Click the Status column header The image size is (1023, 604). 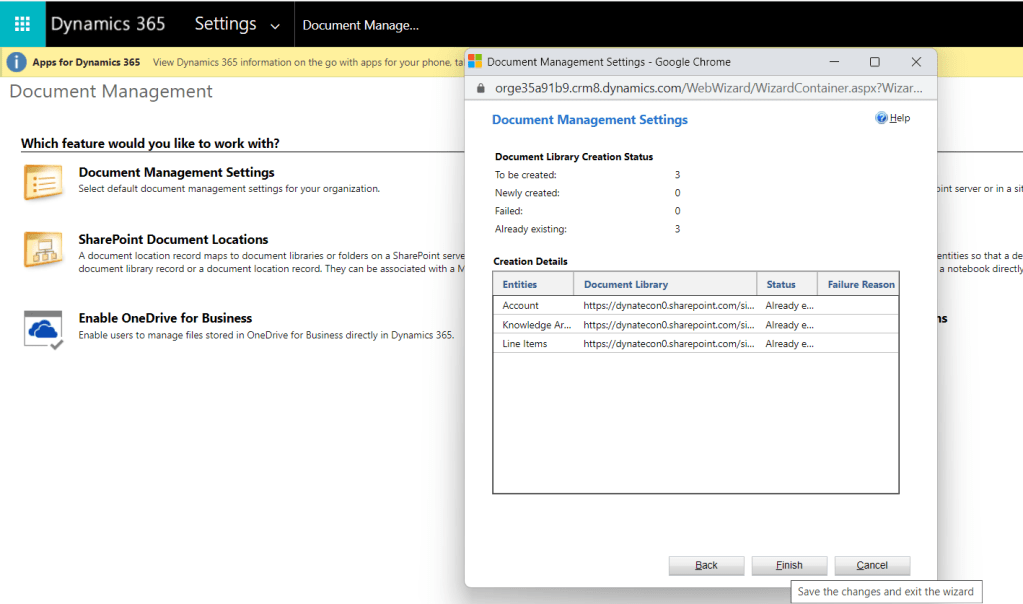[x=781, y=284]
